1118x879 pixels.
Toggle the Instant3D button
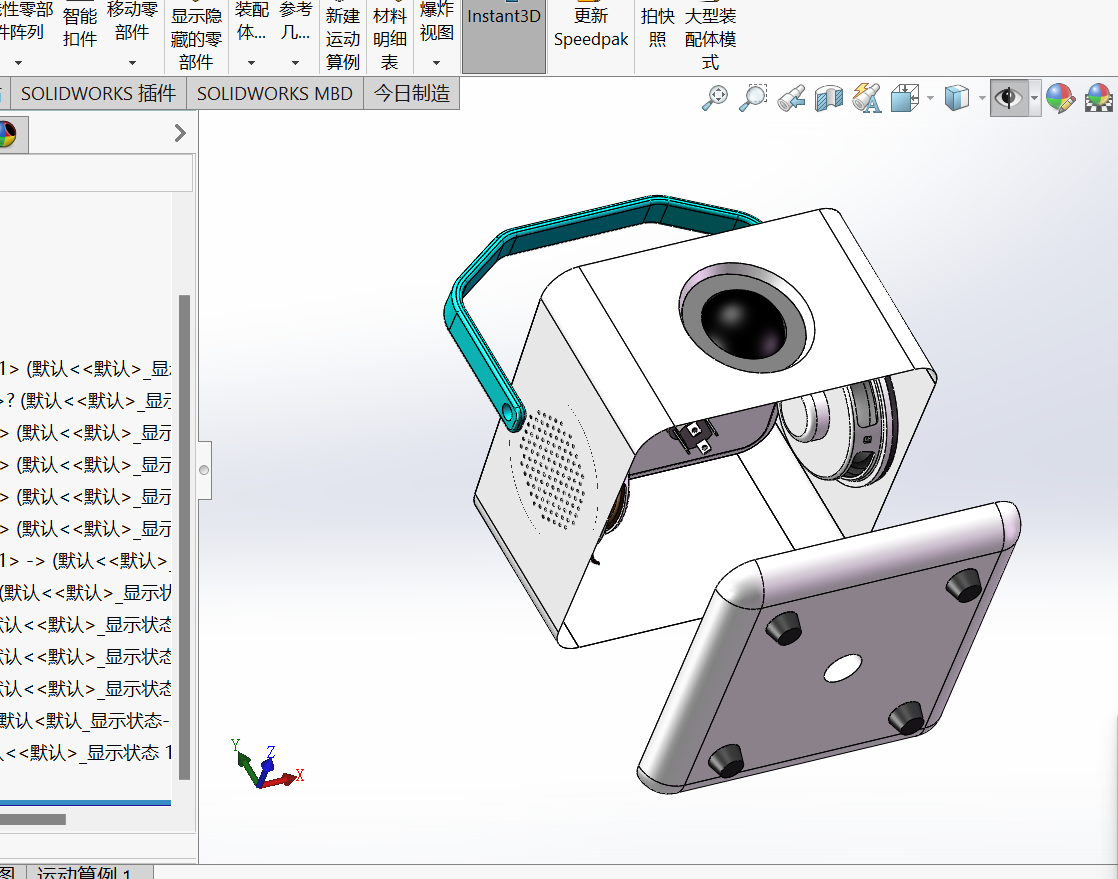(504, 36)
